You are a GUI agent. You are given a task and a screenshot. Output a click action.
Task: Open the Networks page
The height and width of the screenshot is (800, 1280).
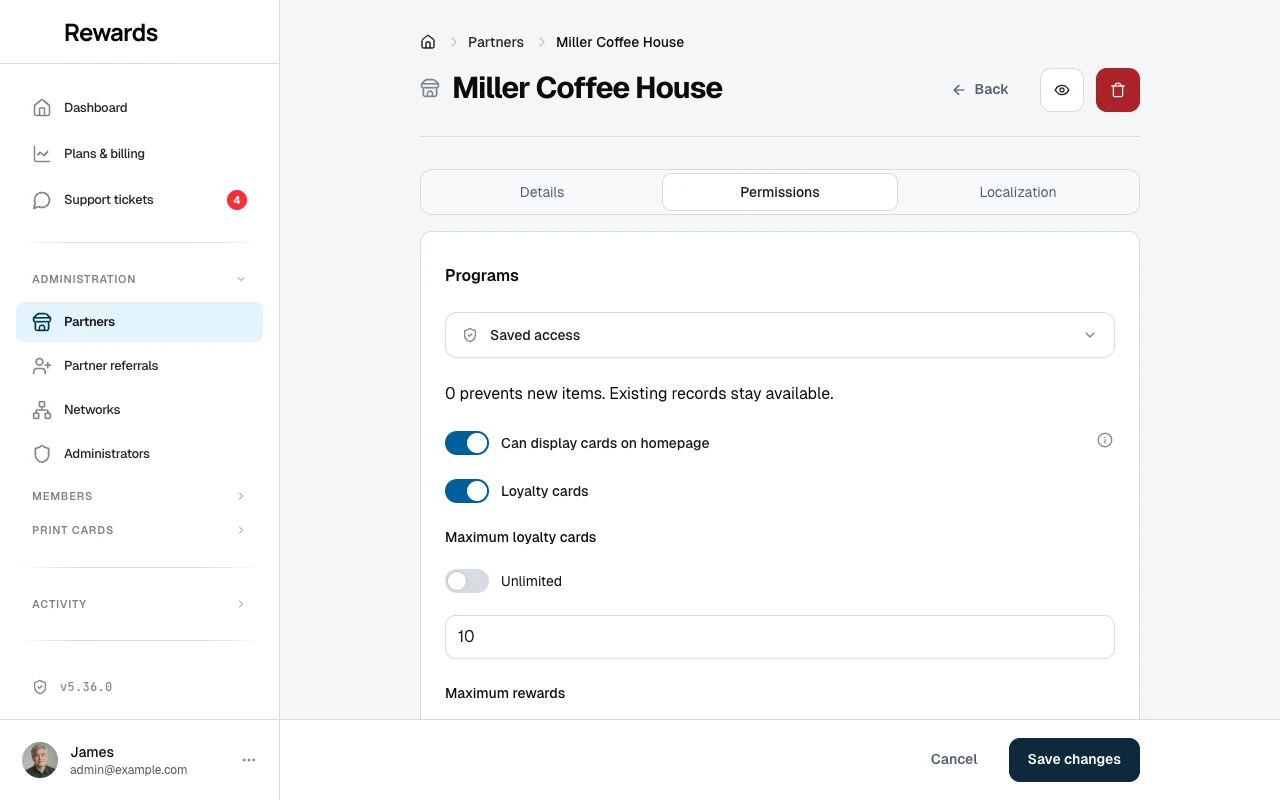(139, 410)
